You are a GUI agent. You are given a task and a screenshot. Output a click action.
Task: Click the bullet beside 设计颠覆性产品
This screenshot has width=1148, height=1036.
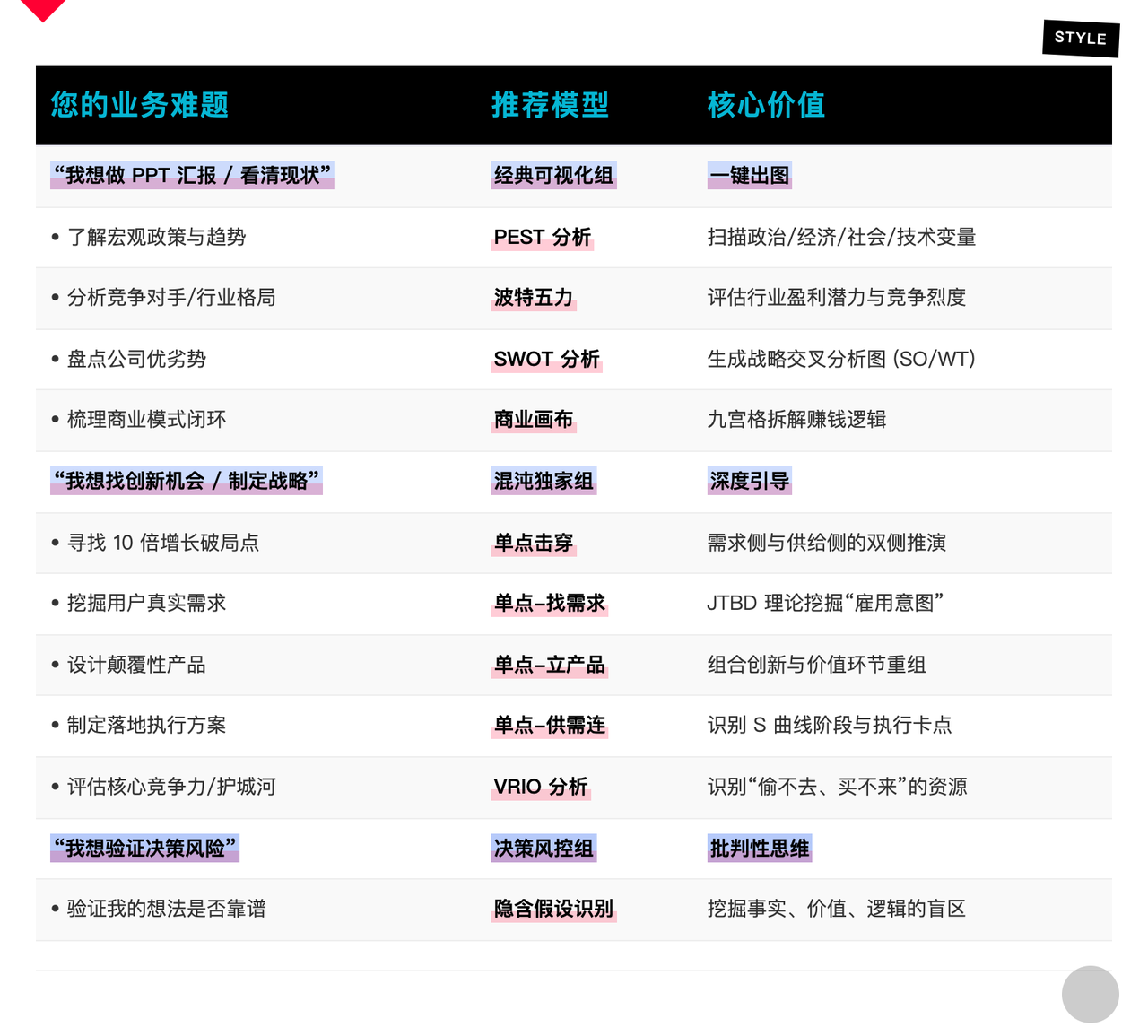click(x=54, y=665)
